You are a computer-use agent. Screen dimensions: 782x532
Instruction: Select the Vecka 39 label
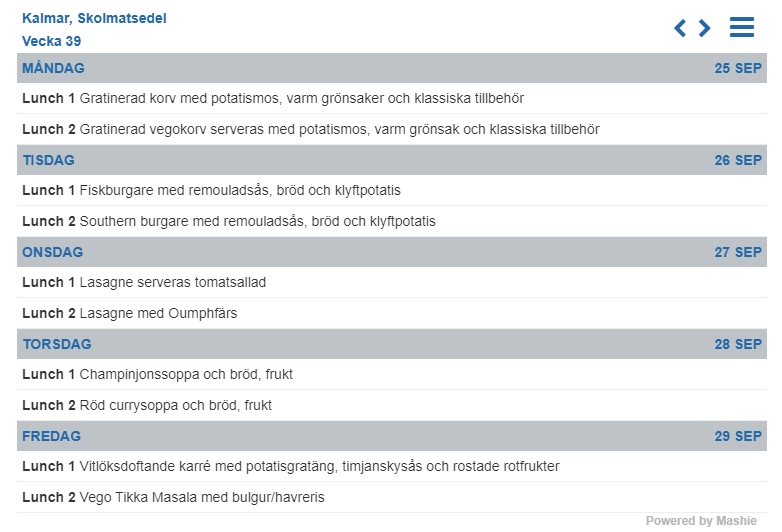tap(52, 41)
